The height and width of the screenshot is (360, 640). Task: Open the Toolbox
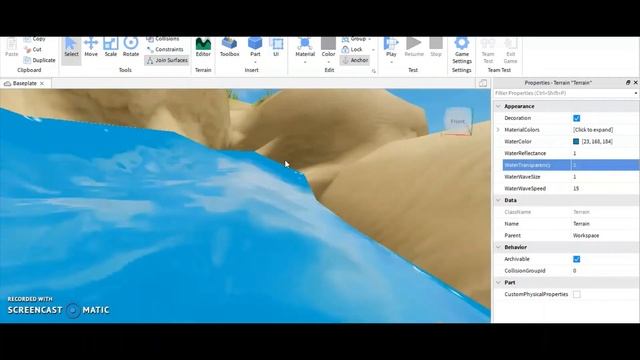pyautogui.click(x=229, y=47)
